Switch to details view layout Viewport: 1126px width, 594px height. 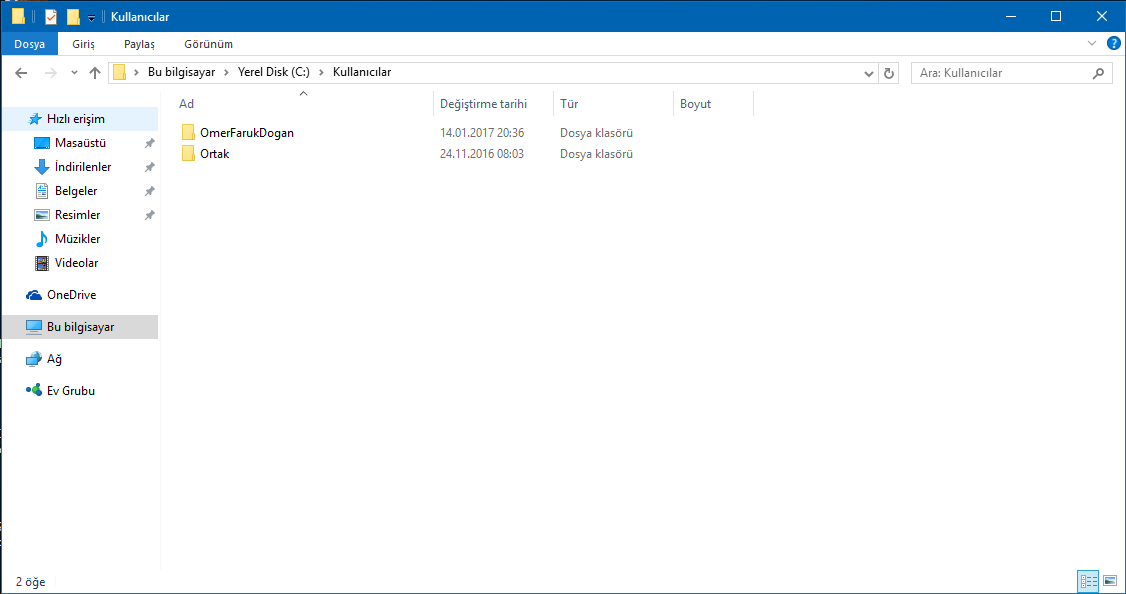[x=1088, y=581]
